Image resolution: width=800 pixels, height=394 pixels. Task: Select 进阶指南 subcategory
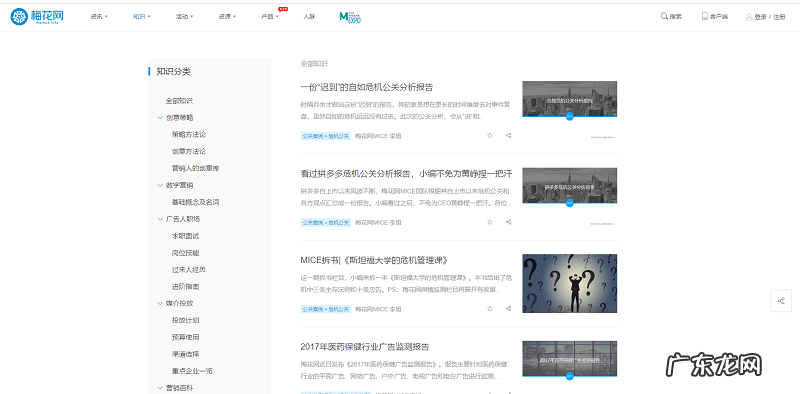(x=186, y=286)
